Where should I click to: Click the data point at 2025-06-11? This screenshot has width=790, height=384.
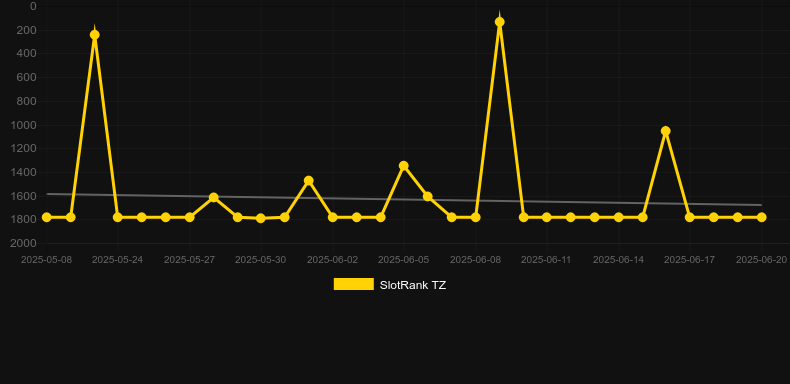click(547, 217)
